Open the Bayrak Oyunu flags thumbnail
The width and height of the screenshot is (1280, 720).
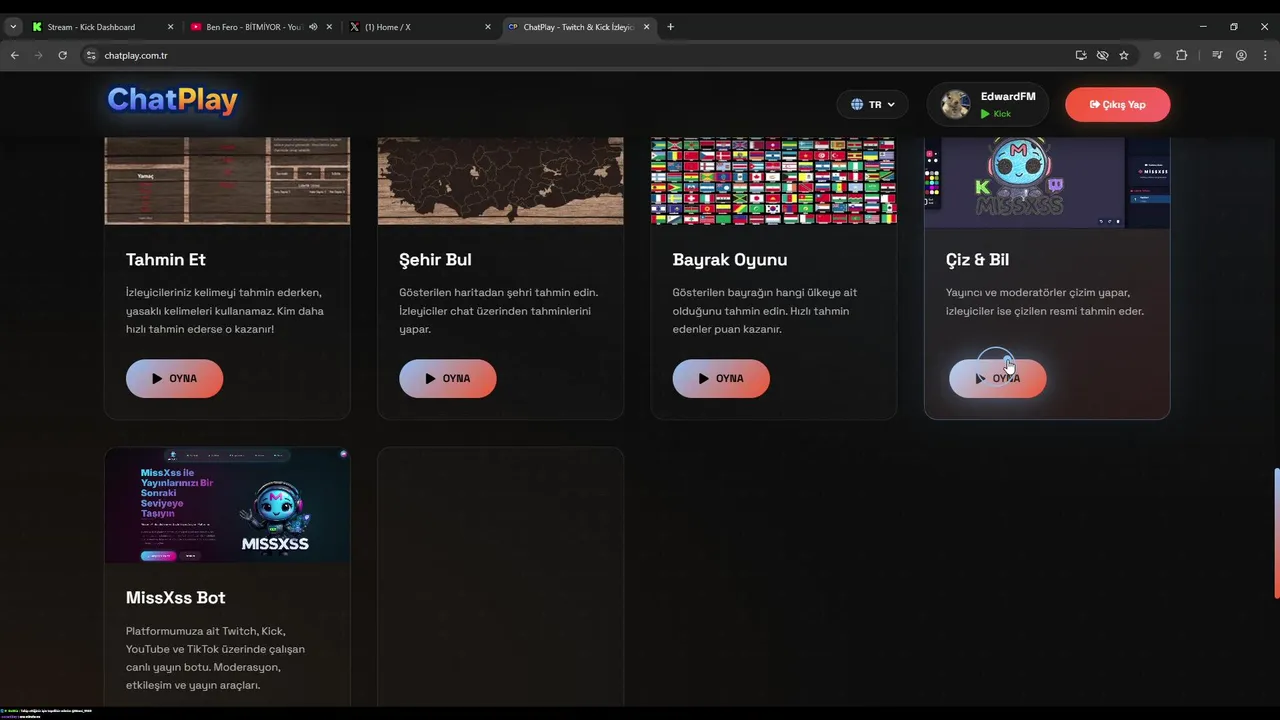(774, 181)
